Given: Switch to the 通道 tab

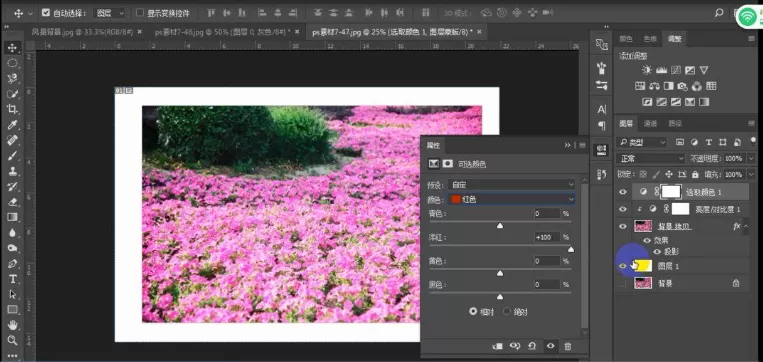Looking at the screenshot, I should click(x=650, y=124).
